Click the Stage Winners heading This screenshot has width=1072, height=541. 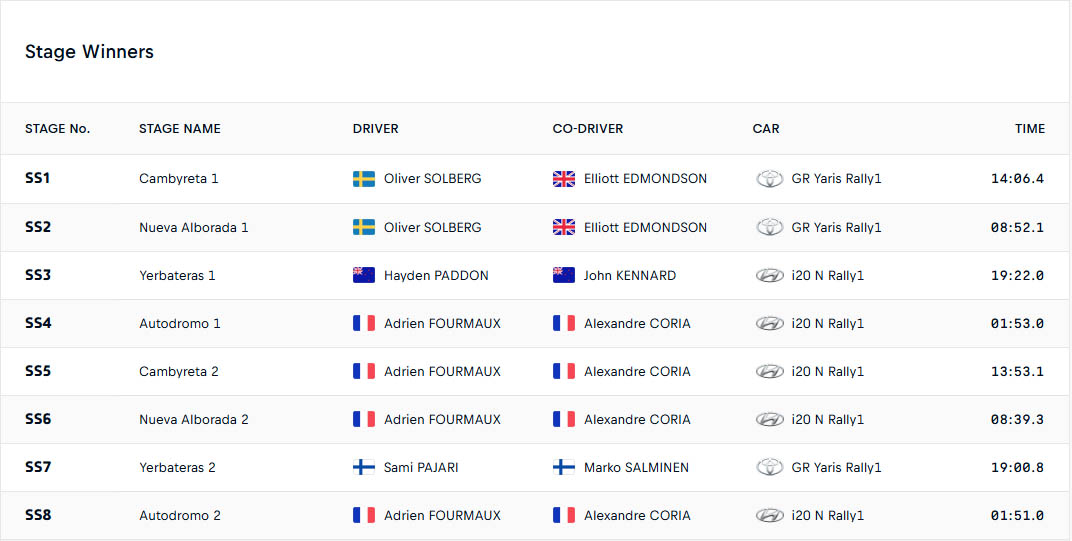tap(90, 51)
